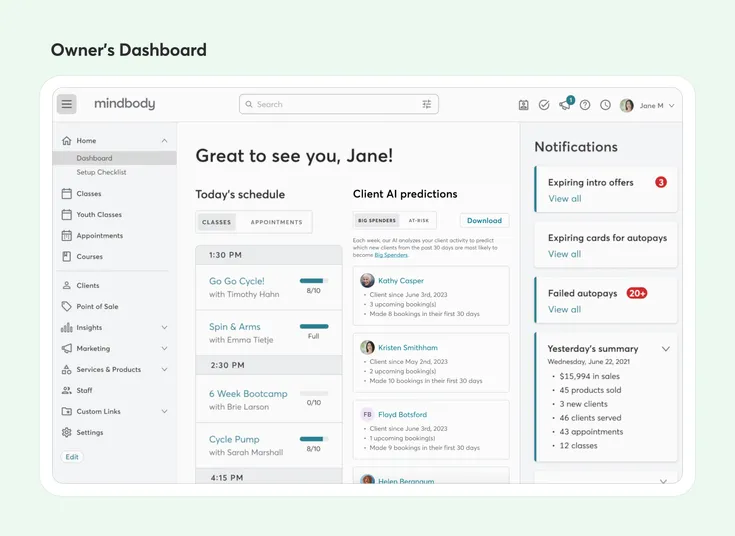Click into the Search field
Image resolution: width=735 pixels, height=536 pixels.
click(339, 104)
